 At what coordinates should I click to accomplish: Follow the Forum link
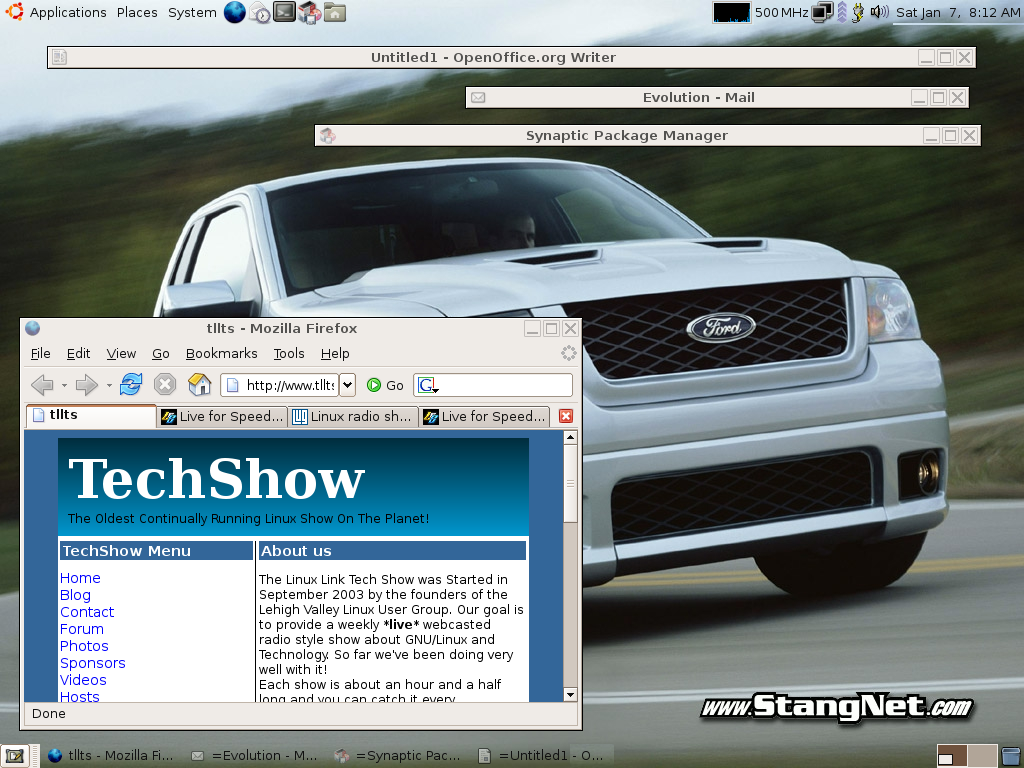pos(82,629)
